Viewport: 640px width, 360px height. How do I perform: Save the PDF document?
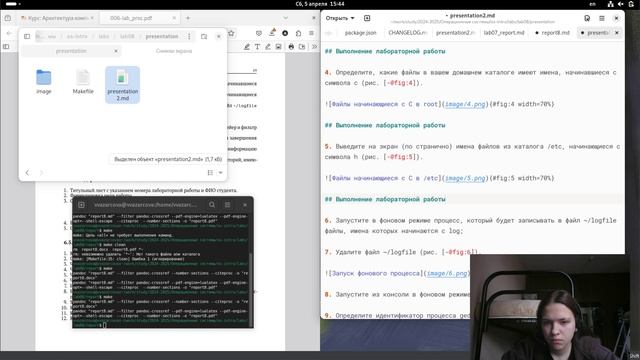click(x=302, y=47)
